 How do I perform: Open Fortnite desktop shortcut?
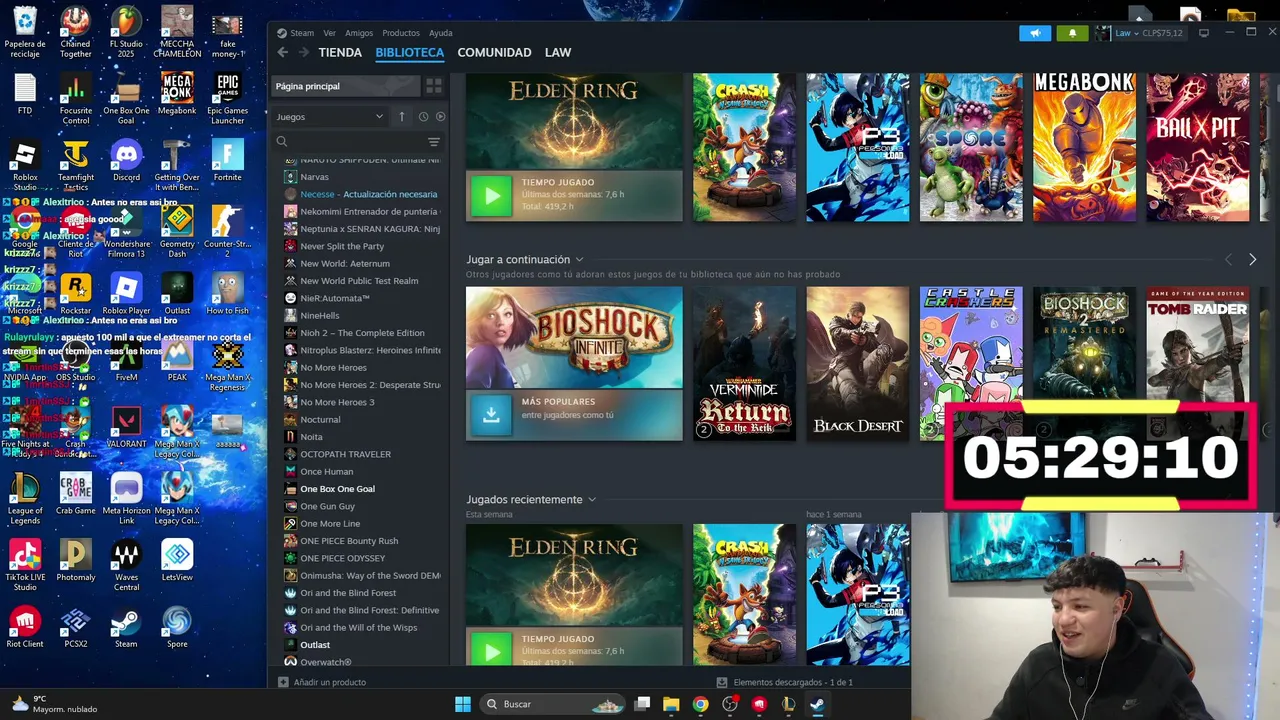[x=227, y=160]
